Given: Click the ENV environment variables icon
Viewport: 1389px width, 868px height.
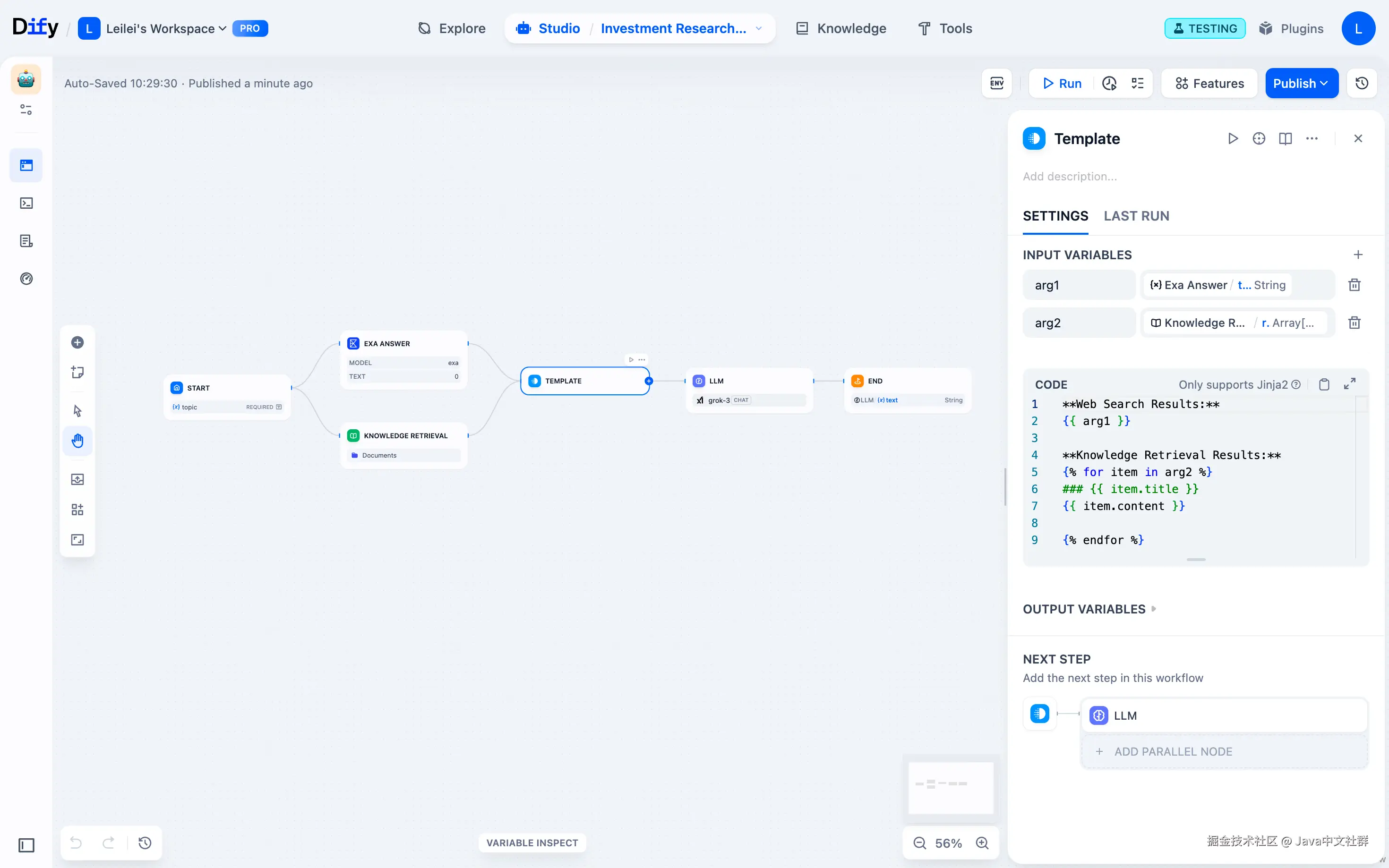Looking at the screenshot, I should 996,83.
